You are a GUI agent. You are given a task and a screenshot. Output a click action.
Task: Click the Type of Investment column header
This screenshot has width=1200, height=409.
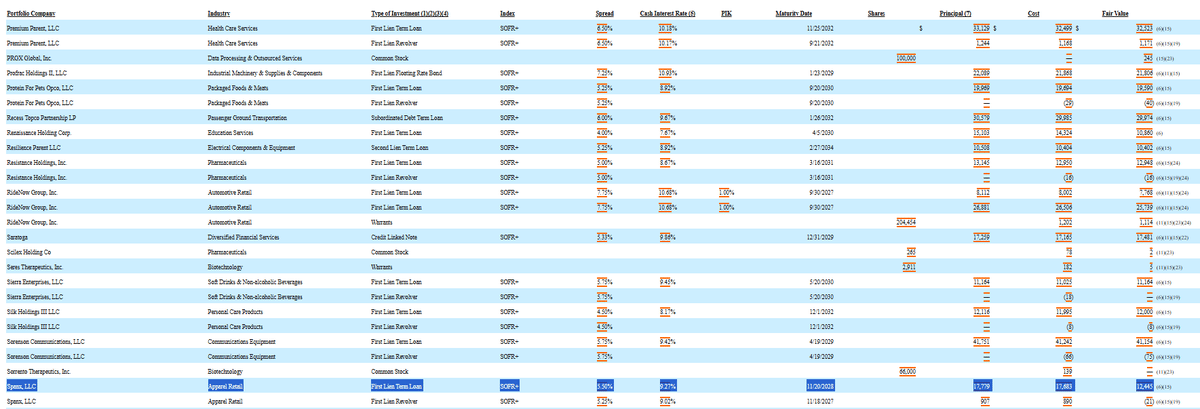[409, 13]
